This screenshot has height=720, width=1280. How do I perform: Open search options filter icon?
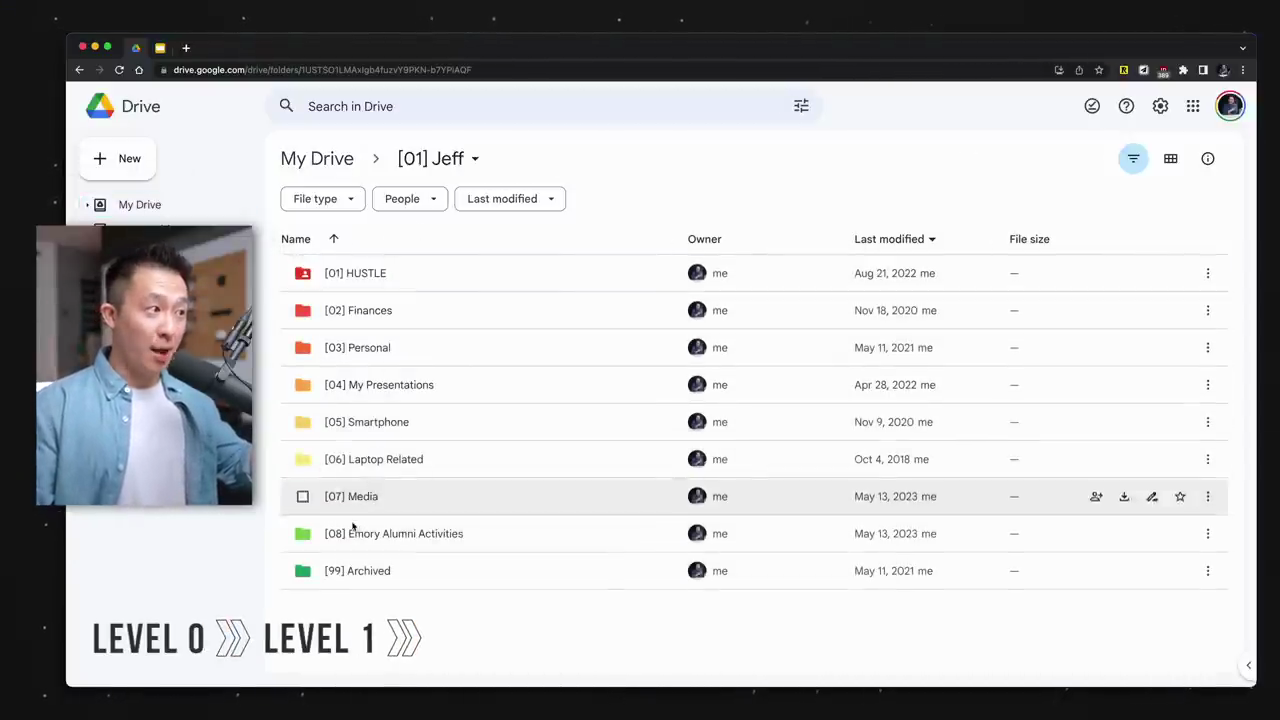(x=801, y=106)
